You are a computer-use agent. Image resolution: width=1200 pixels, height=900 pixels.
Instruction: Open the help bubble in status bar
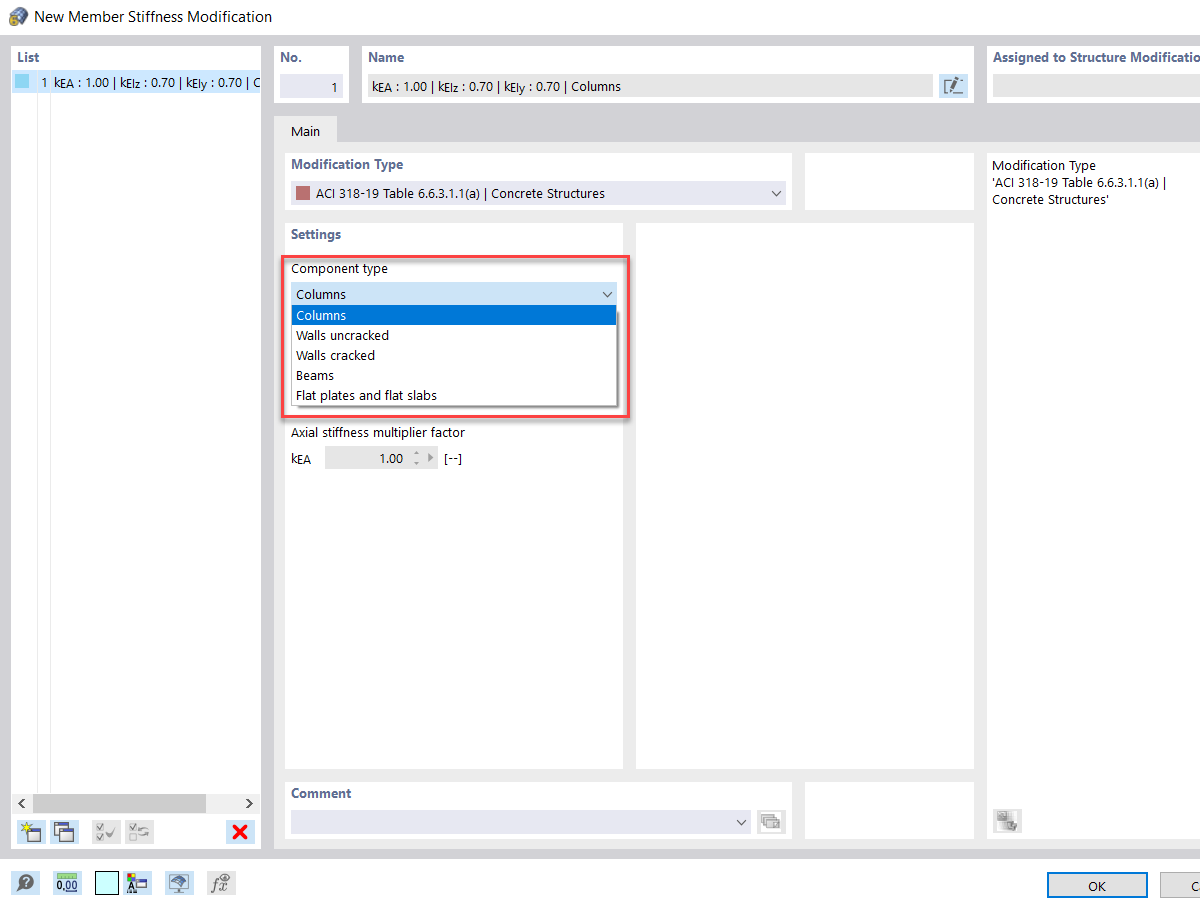click(x=25, y=883)
